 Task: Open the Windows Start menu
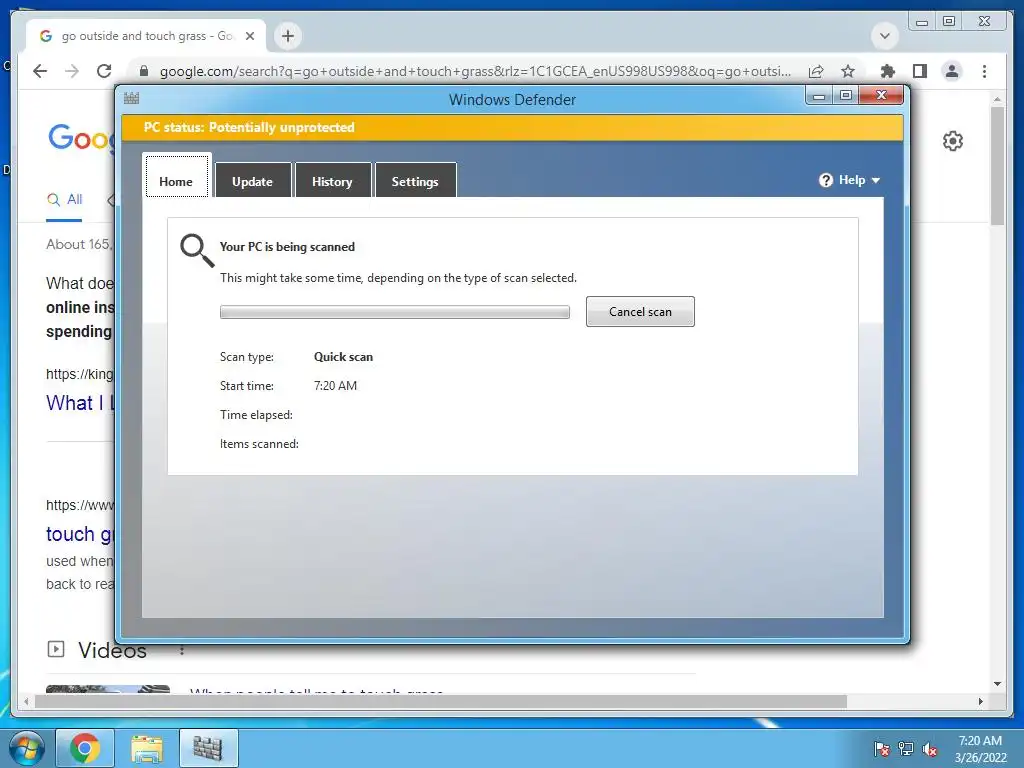pyautogui.click(x=27, y=748)
